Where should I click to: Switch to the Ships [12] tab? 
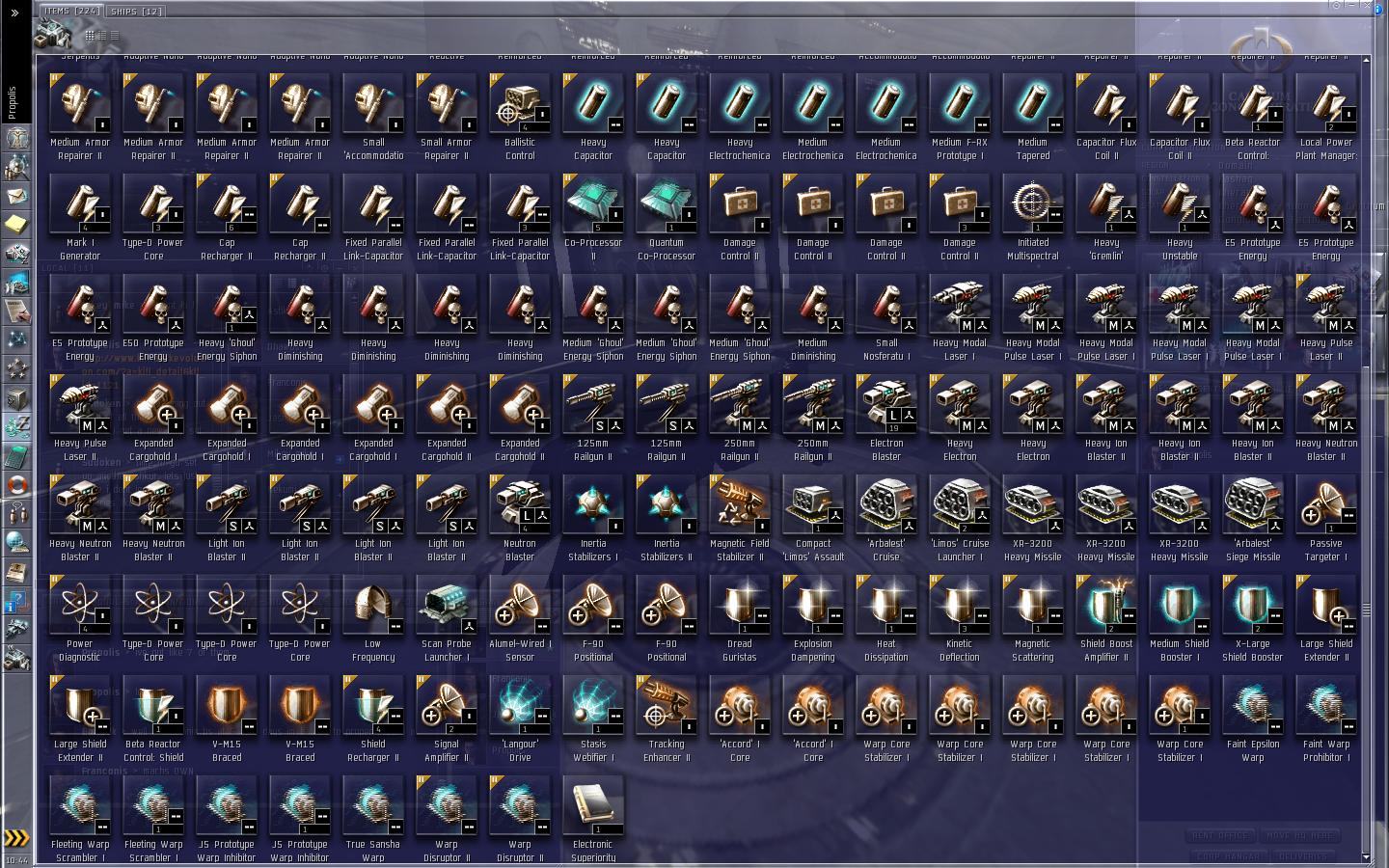[136, 12]
